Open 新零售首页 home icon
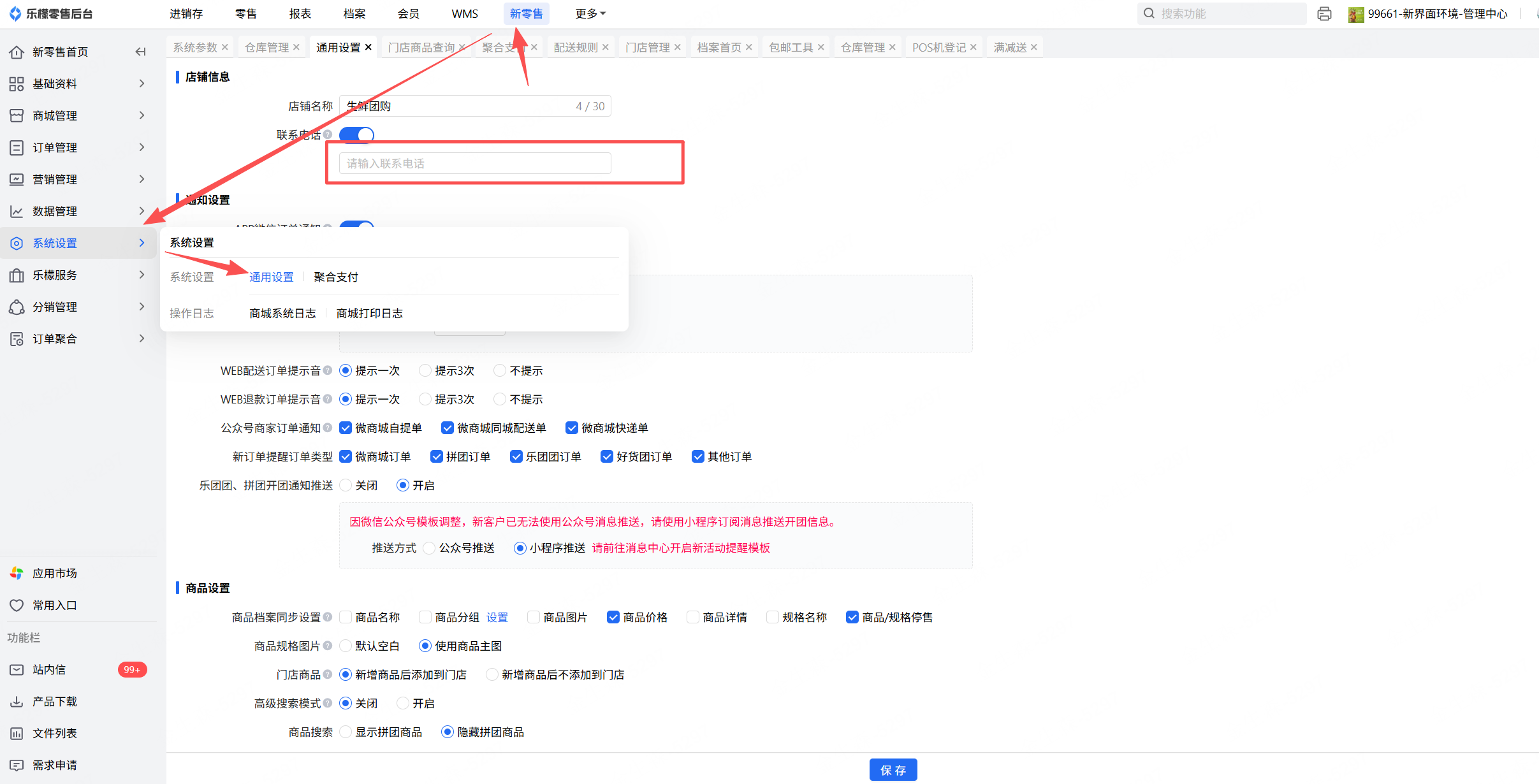Viewport: 1539px width, 784px height. [17, 52]
